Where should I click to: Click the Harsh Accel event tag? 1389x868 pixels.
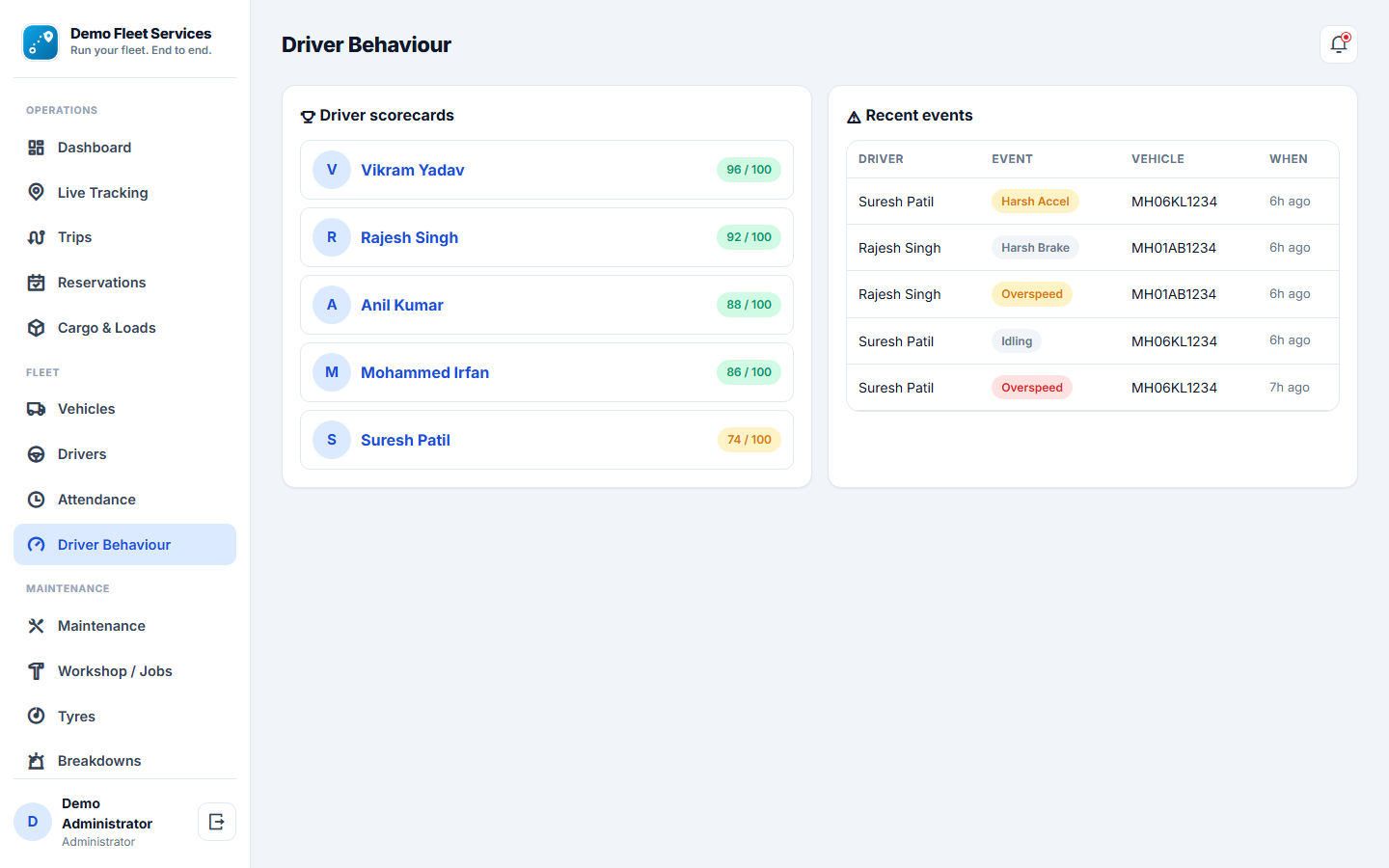1035,202
